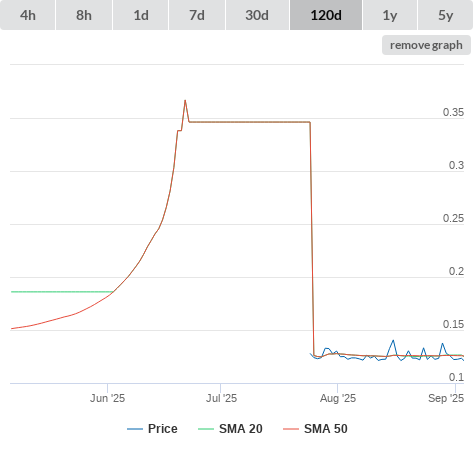View the 5y time range

445,15
